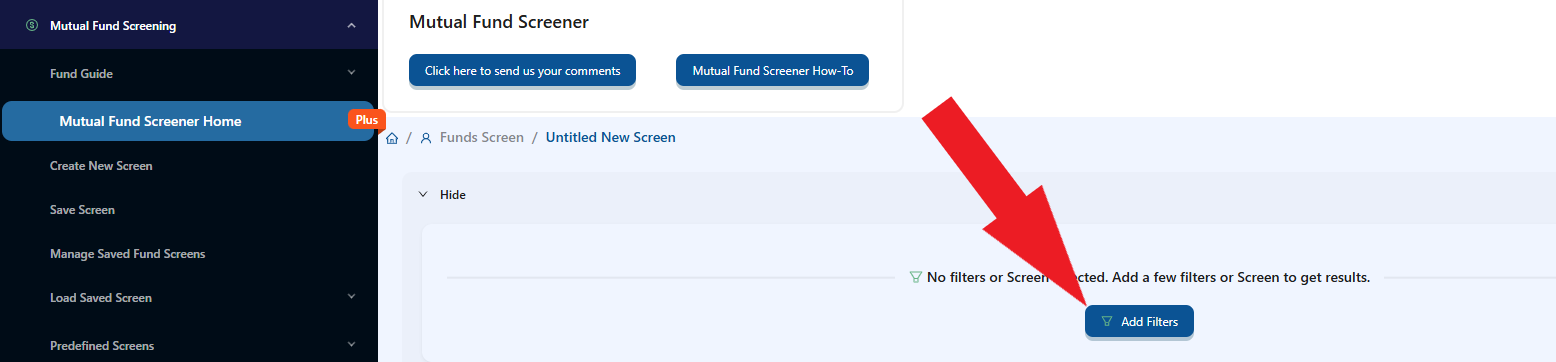Open Manage Saved Fund Screens
Viewport: 1556px width, 362px height.
pos(127,254)
